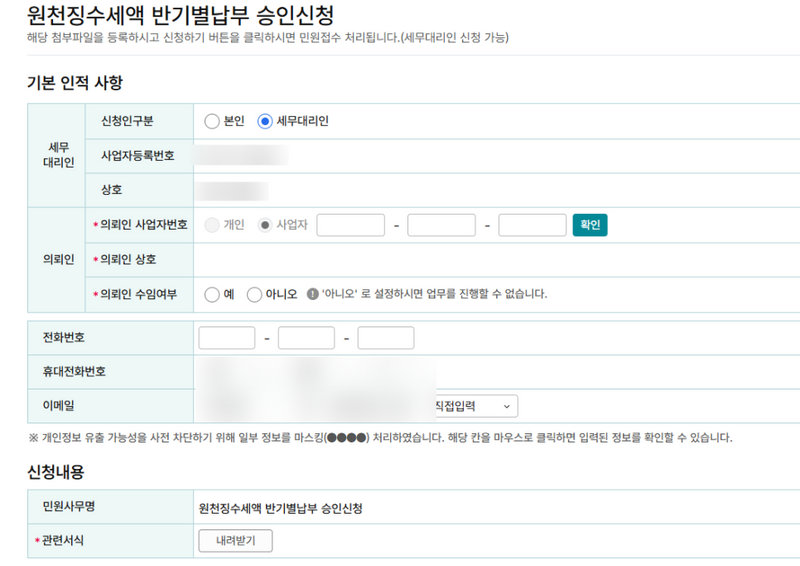The image size is (800, 566).
Task: Click first 의뢰인 사업자번호 input box
Action: click(x=350, y=225)
